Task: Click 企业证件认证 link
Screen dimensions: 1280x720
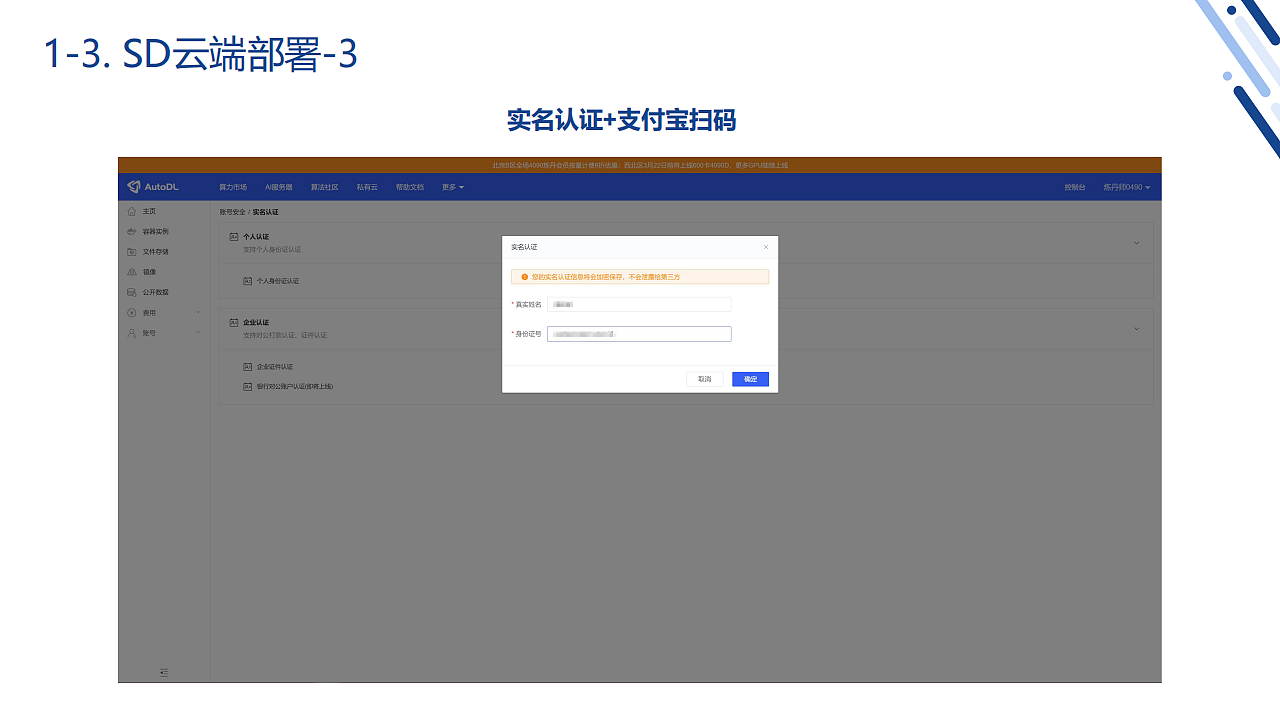Action: (x=275, y=367)
